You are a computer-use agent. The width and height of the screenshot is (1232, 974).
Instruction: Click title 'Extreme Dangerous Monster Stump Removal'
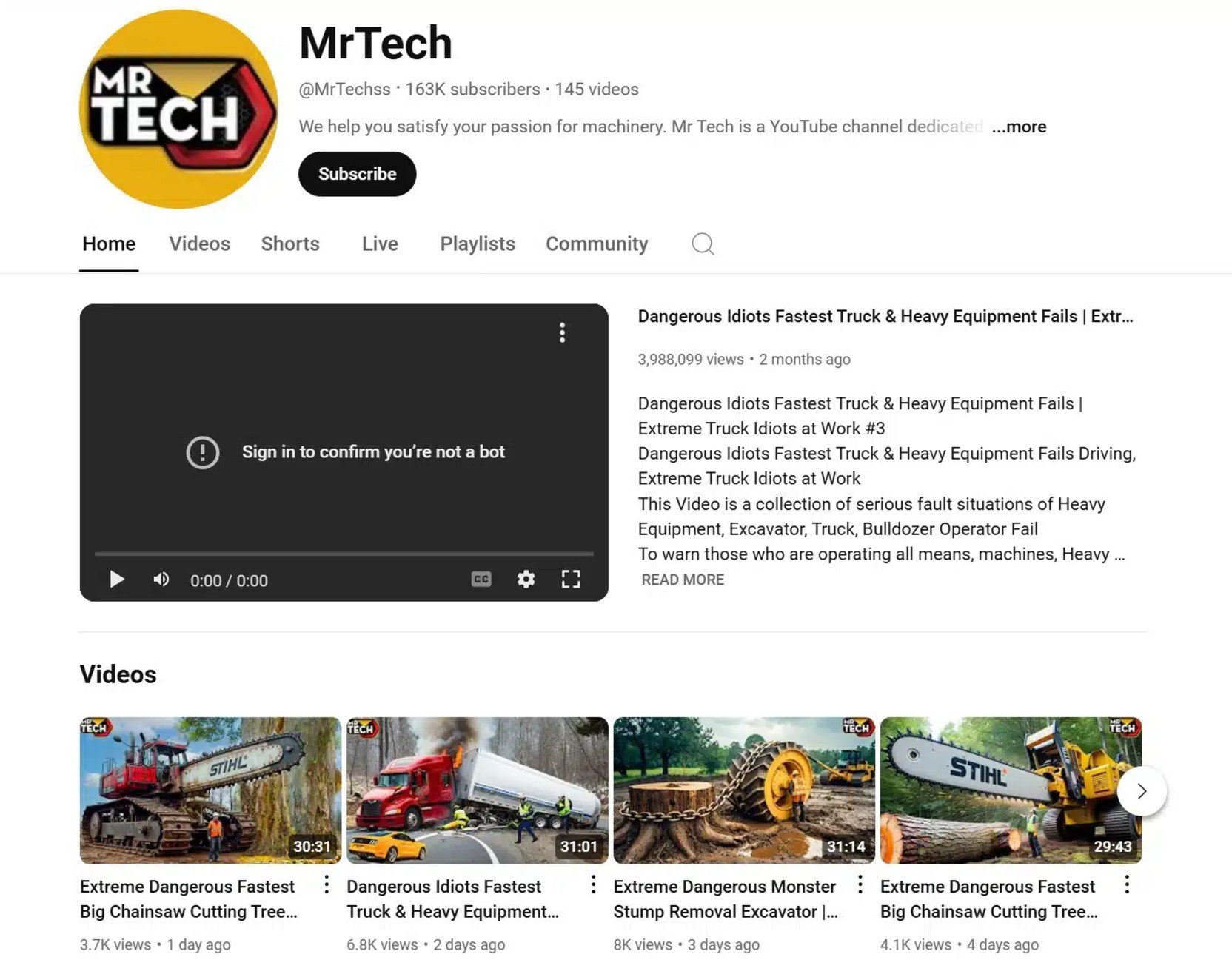click(726, 899)
